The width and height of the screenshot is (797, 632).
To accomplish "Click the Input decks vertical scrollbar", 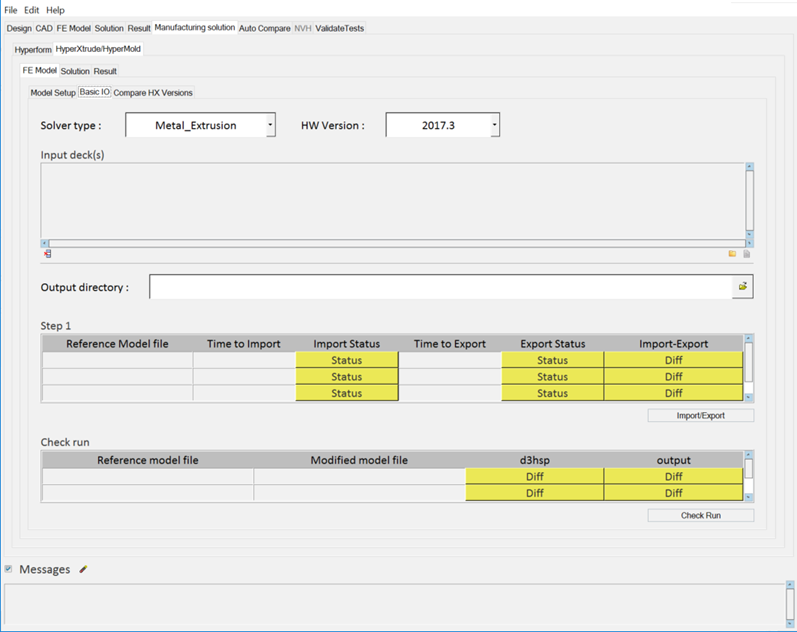I will 749,203.
